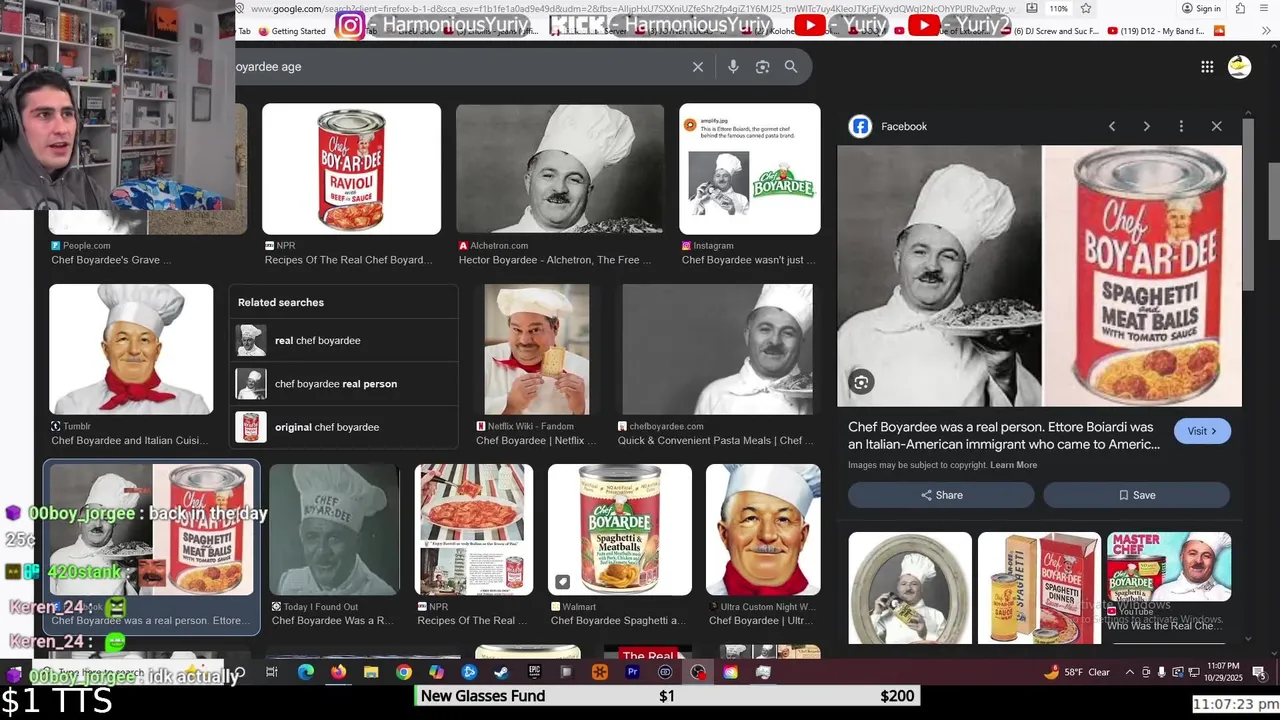Viewport: 1280px width, 720px height.
Task: Open the Google apps grid
Action: (x=1207, y=67)
